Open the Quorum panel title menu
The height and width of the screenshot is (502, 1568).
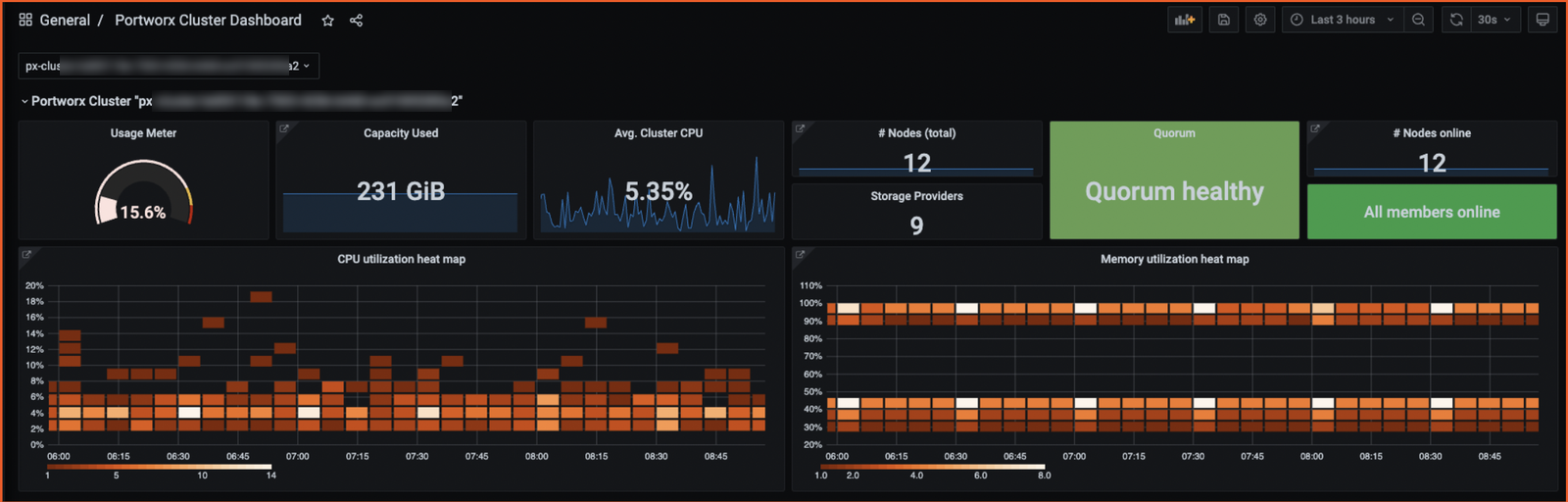(x=1174, y=133)
